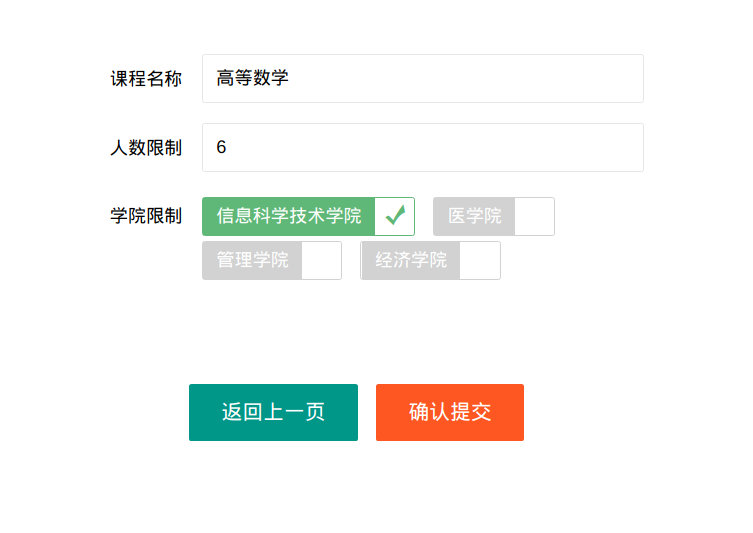Check the 管理学院 option
The height and width of the screenshot is (533, 753).
point(272,261)
